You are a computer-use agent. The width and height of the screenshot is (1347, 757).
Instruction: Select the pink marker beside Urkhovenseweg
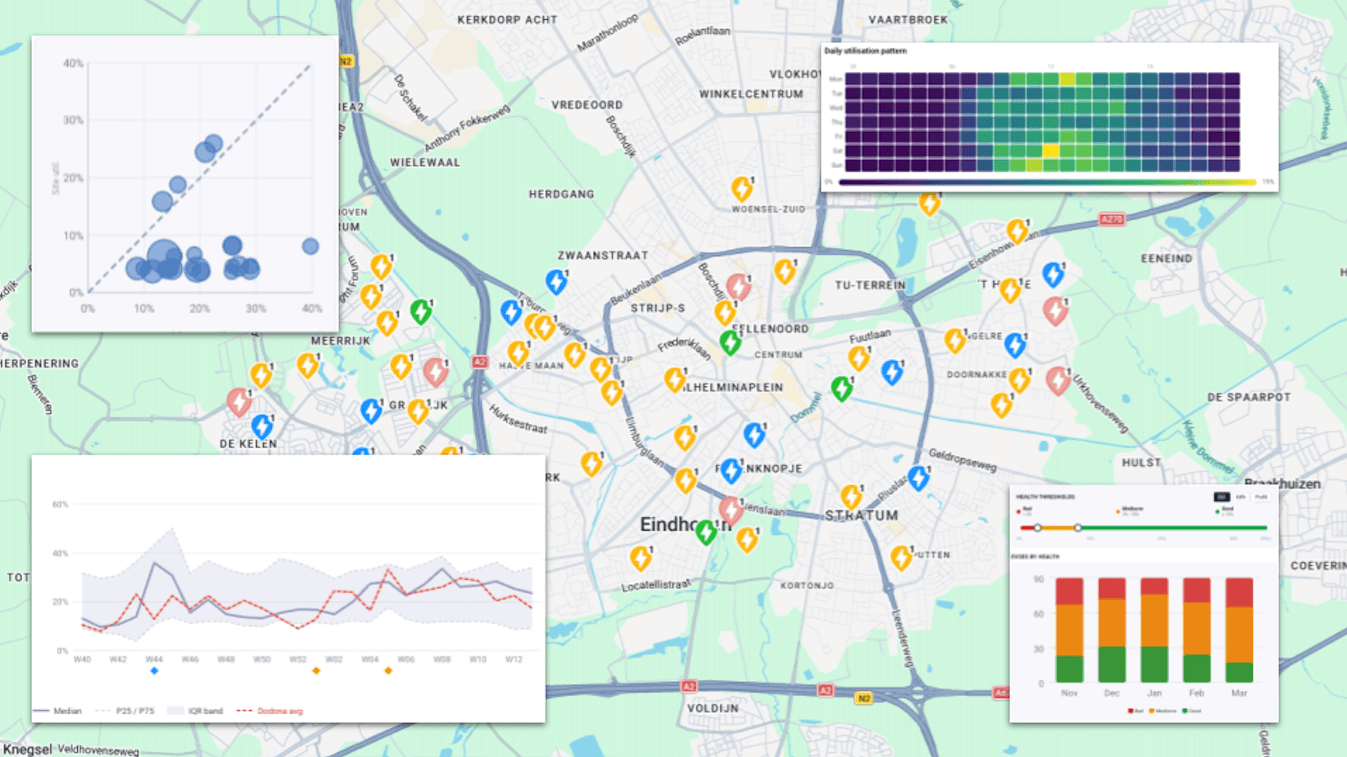tap(1058, 381)
